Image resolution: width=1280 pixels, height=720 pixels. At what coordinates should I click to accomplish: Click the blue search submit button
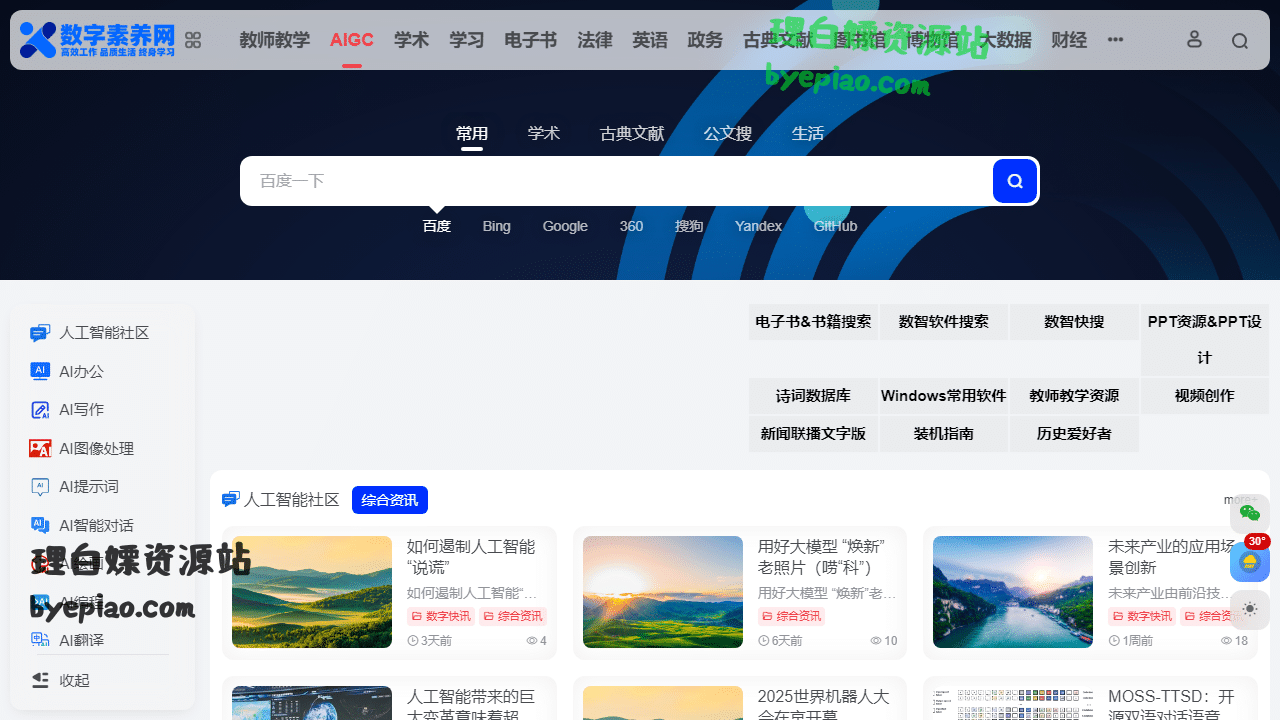(x=1014, y=181)
